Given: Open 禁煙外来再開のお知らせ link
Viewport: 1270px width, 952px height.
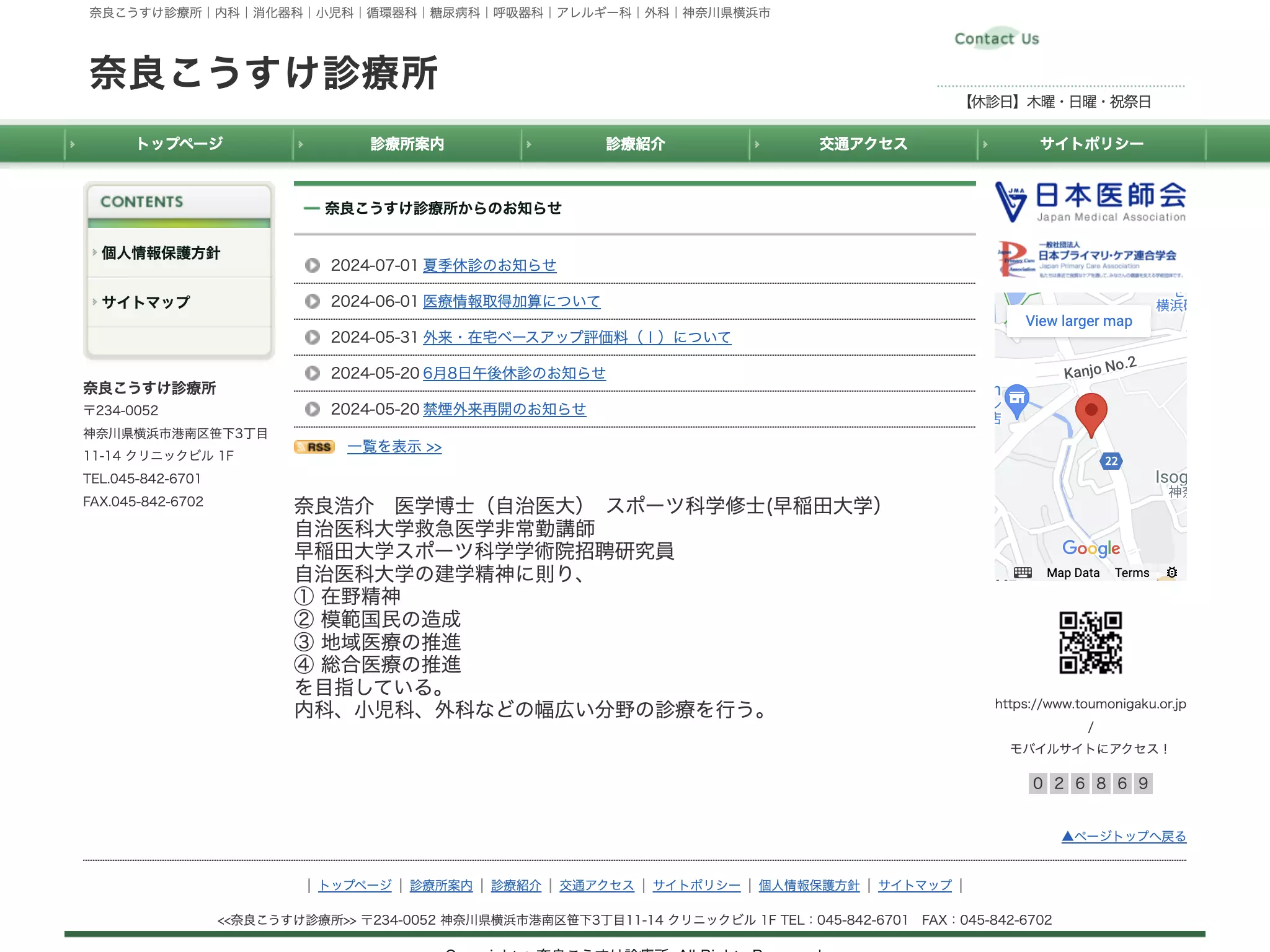Looking at the screenshot, I should tap(504, 409).
